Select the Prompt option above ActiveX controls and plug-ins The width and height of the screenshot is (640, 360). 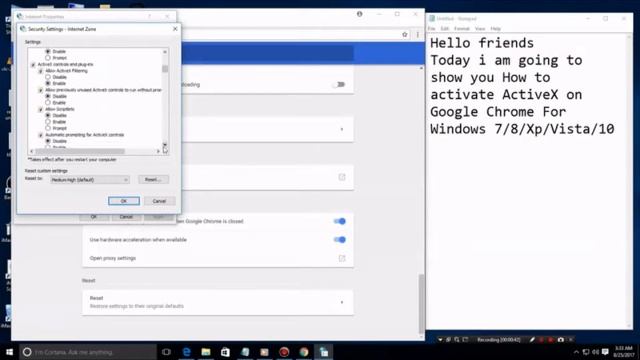(x=48, y=58)
